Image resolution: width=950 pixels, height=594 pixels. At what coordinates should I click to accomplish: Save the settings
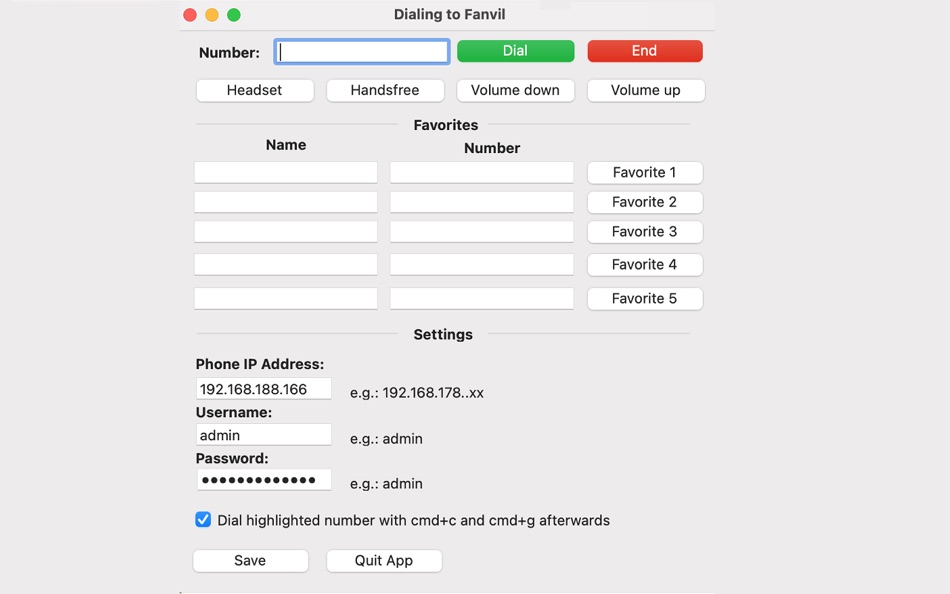click(x=250, y=561)
